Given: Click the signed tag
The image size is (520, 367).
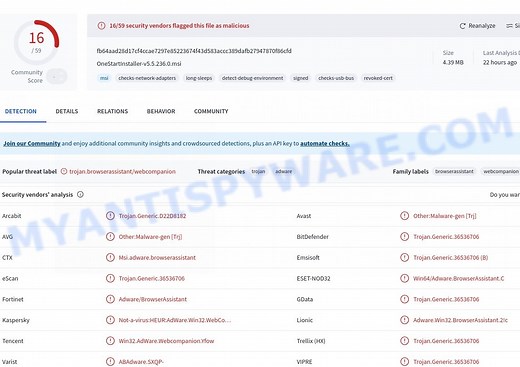Looking at the screenshot, I should [x=301, y=78].
